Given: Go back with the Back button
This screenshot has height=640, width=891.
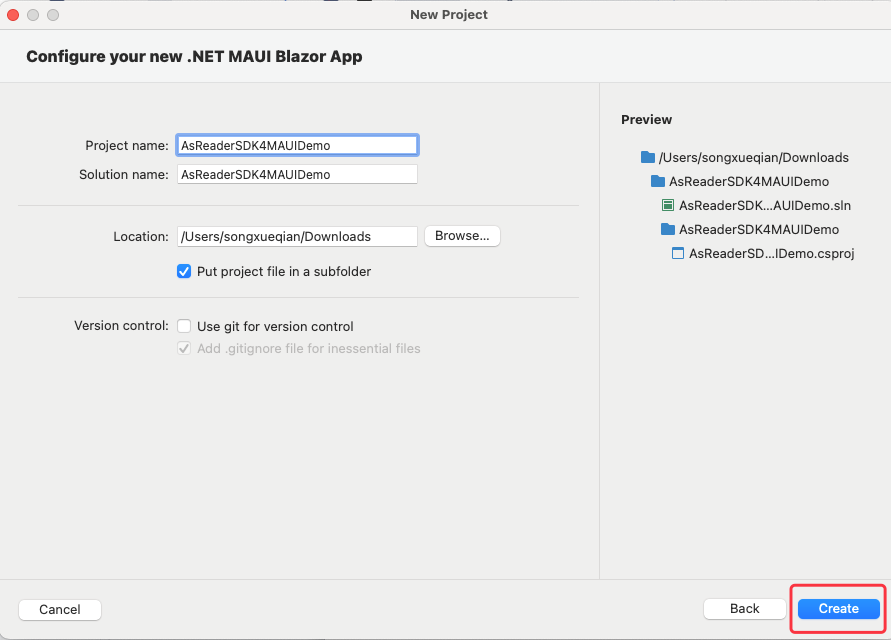Looking at the screenshot, I should coord(744,608).
